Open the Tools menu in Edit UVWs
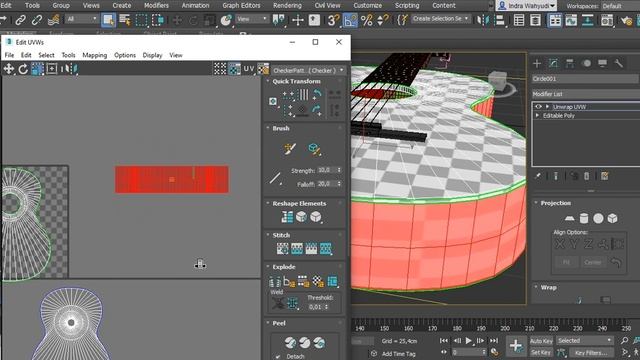 coord(68,55)
